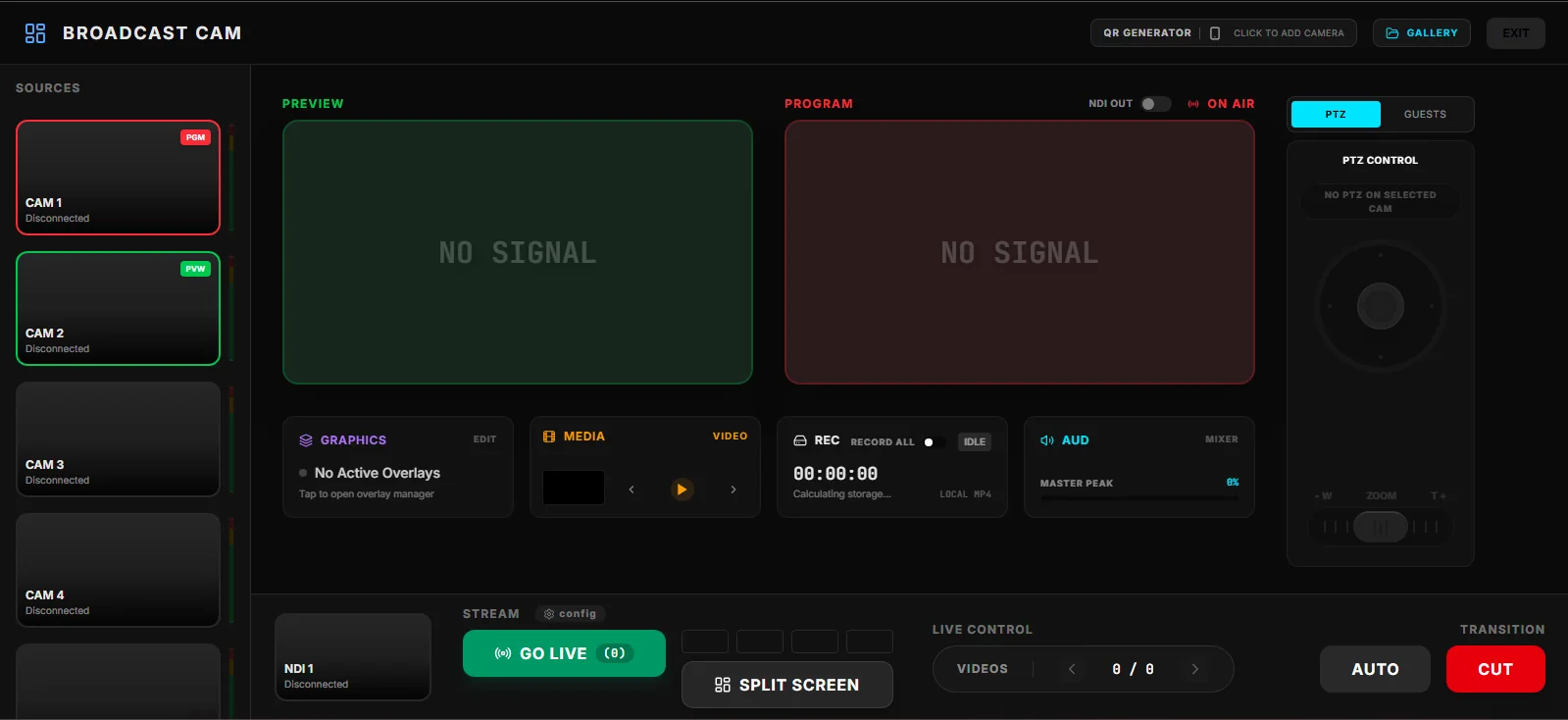Open the Gallery folder icon
Screen dimensions: 1568x720
tap(1392, 33)
